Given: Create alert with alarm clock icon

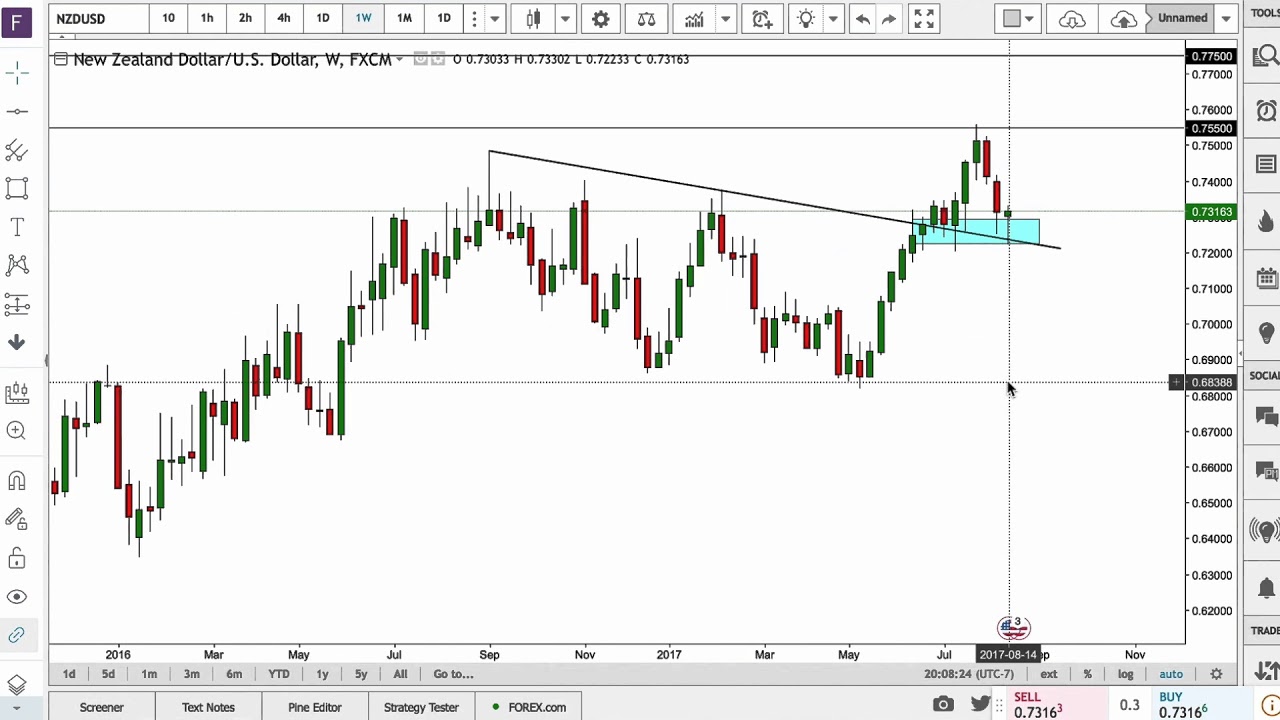Looking at the screenshot, I should pos(763,18).
